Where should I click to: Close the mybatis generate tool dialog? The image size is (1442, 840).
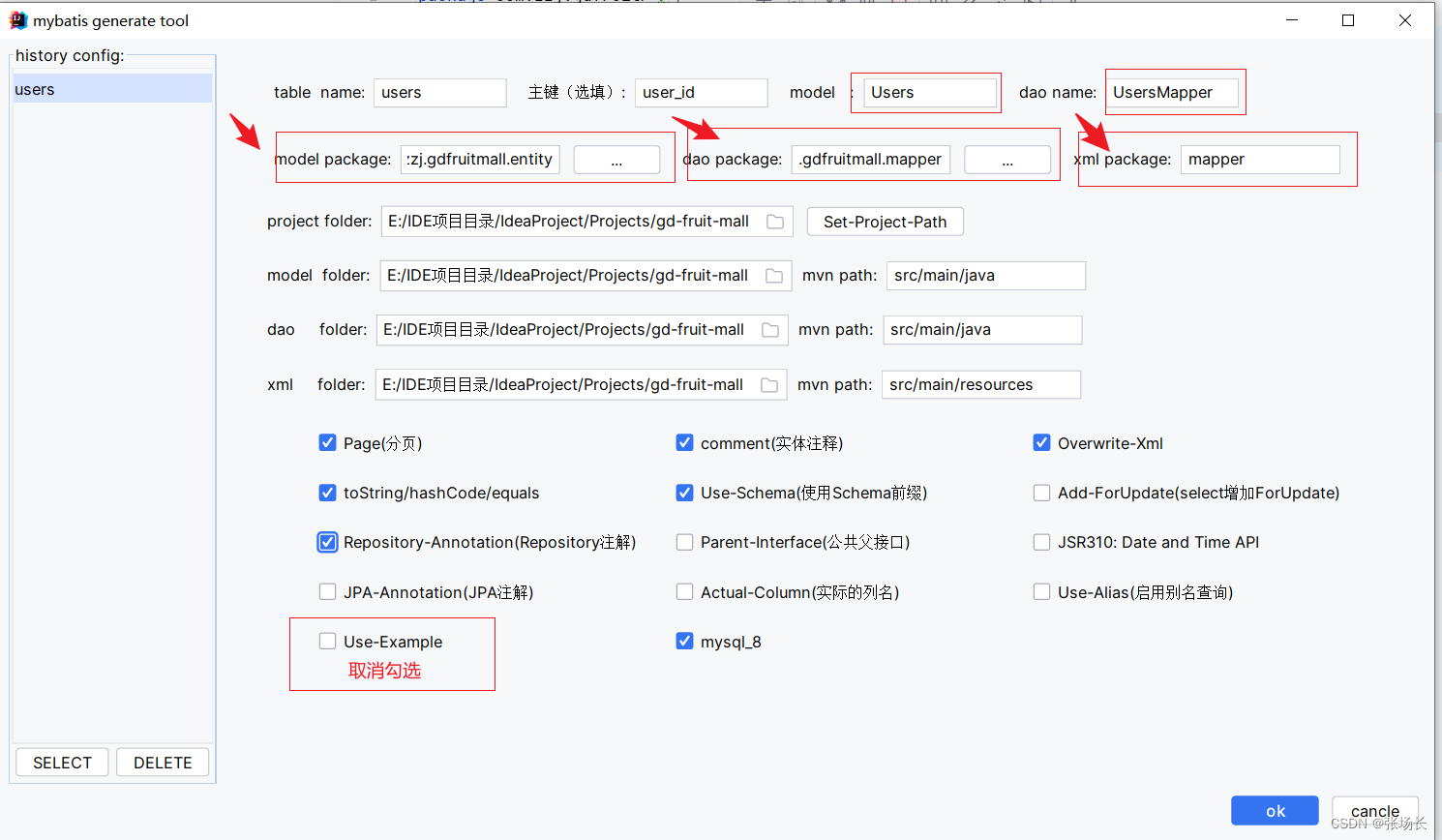coord(1405,20)
